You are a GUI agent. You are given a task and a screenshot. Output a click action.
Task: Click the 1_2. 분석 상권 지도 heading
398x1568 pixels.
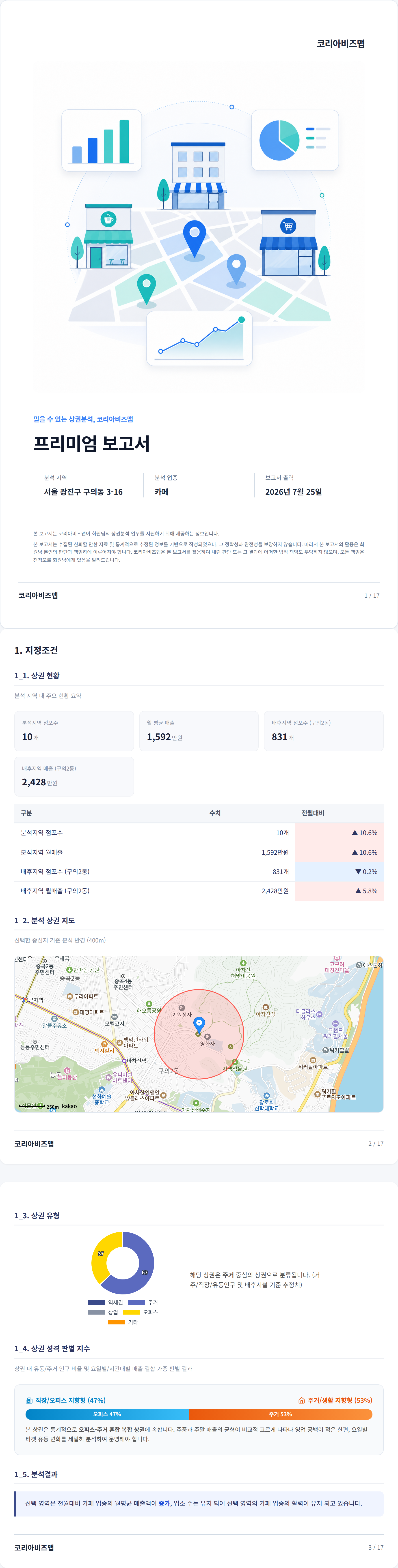pyautogui.click(x=45, y=920)
